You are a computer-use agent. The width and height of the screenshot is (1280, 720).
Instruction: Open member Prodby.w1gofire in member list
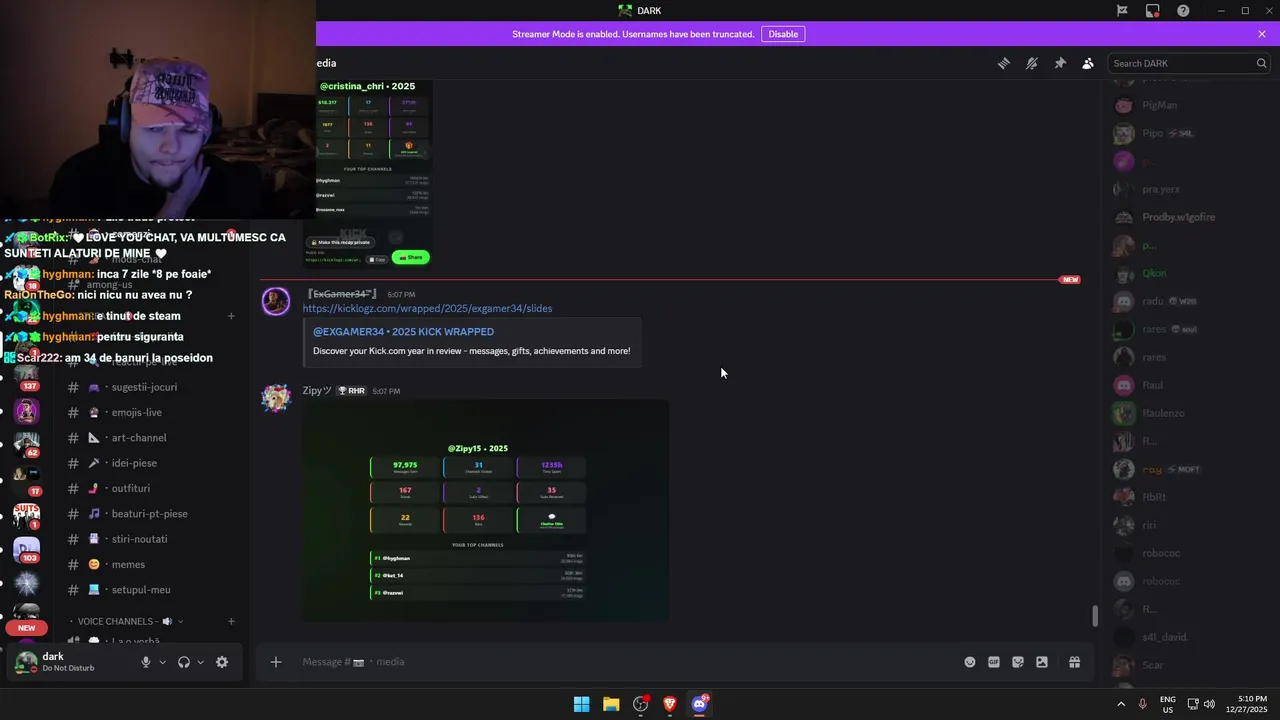[1178, 217]
